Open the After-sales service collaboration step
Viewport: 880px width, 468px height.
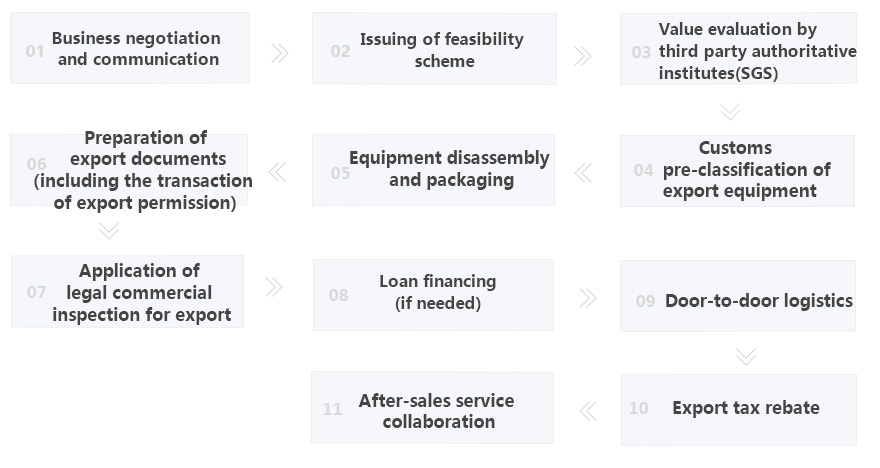coord(432,408)
